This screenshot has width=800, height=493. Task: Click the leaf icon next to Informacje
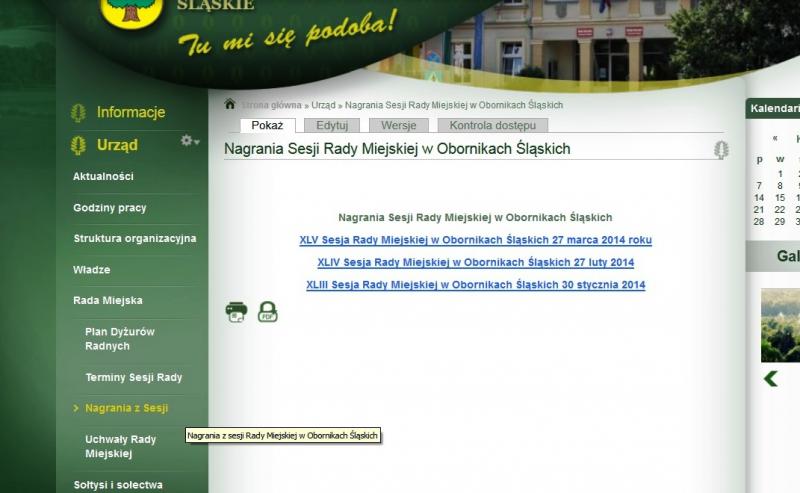[x=78, y=113]
